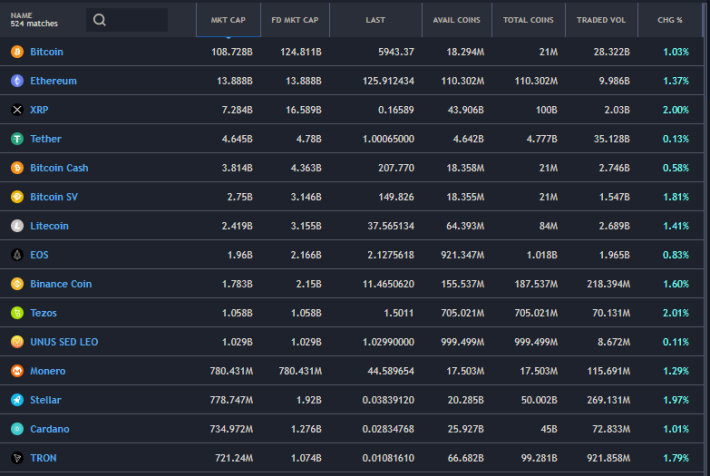Screen dimensions: 710x476
Task: Open the Binance Coin link
Action: click(61, 284)
